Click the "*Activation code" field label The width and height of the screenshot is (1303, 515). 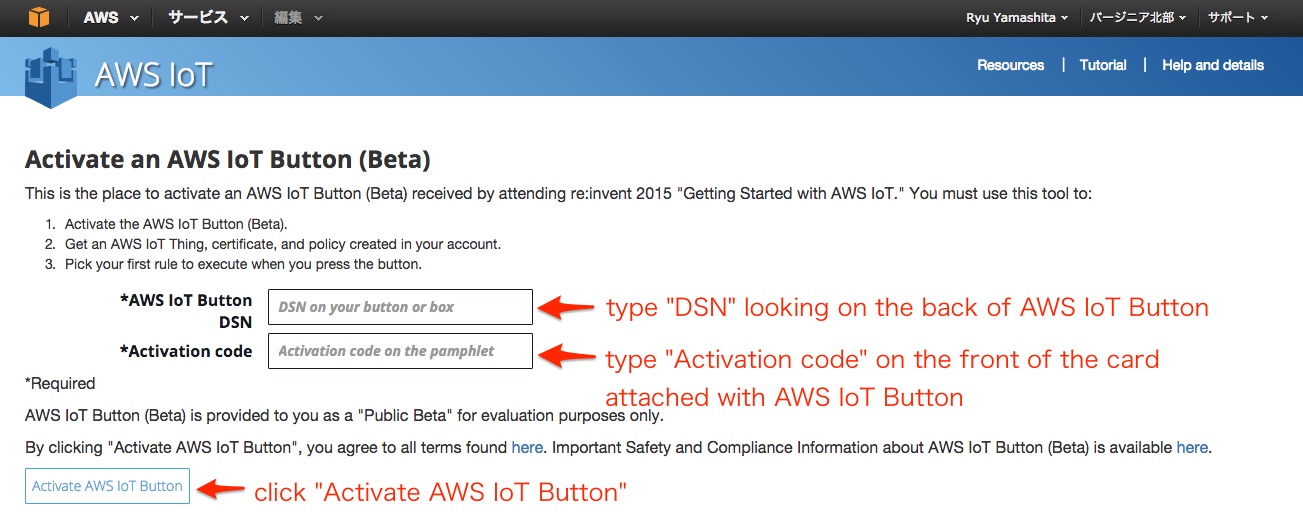coord(186,351)
